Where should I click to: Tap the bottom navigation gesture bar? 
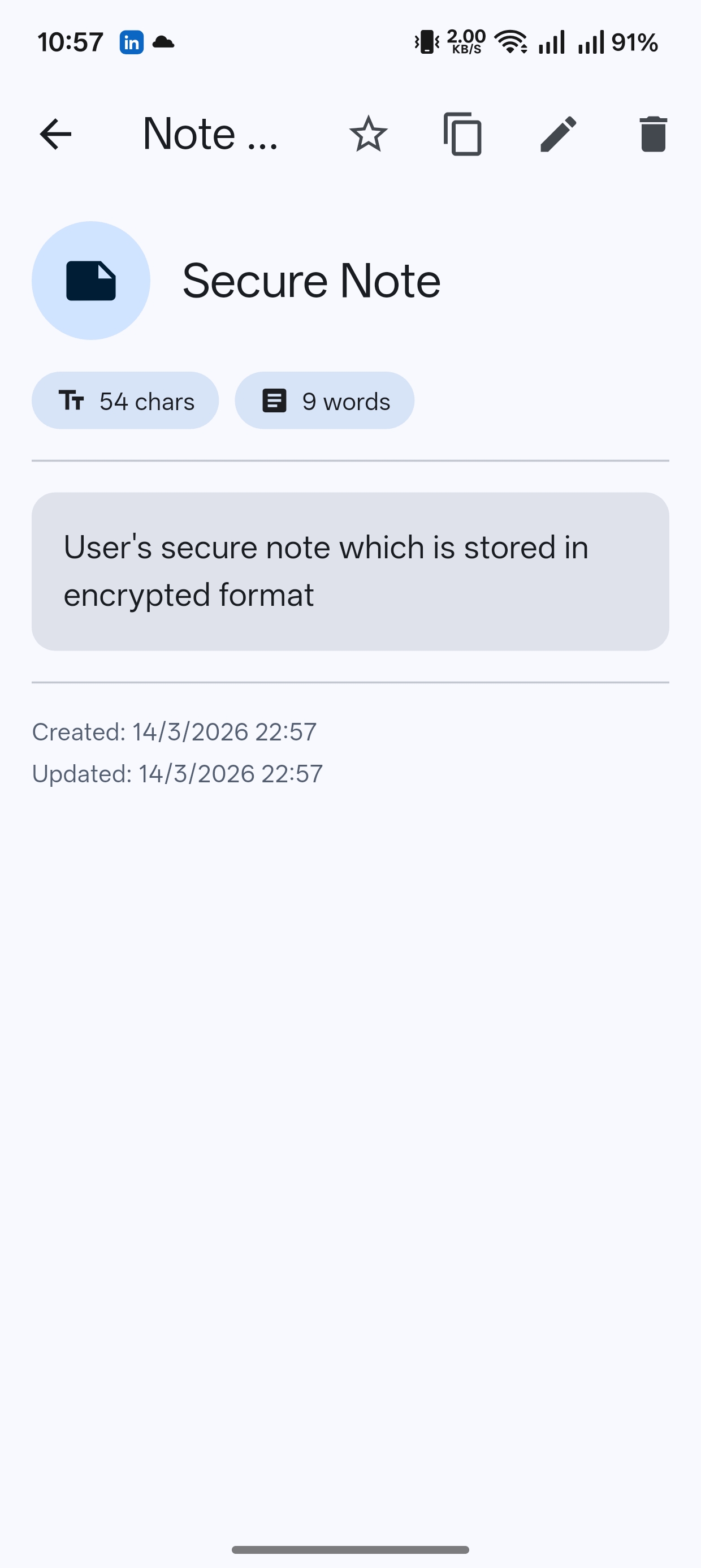click(350, 1549)
